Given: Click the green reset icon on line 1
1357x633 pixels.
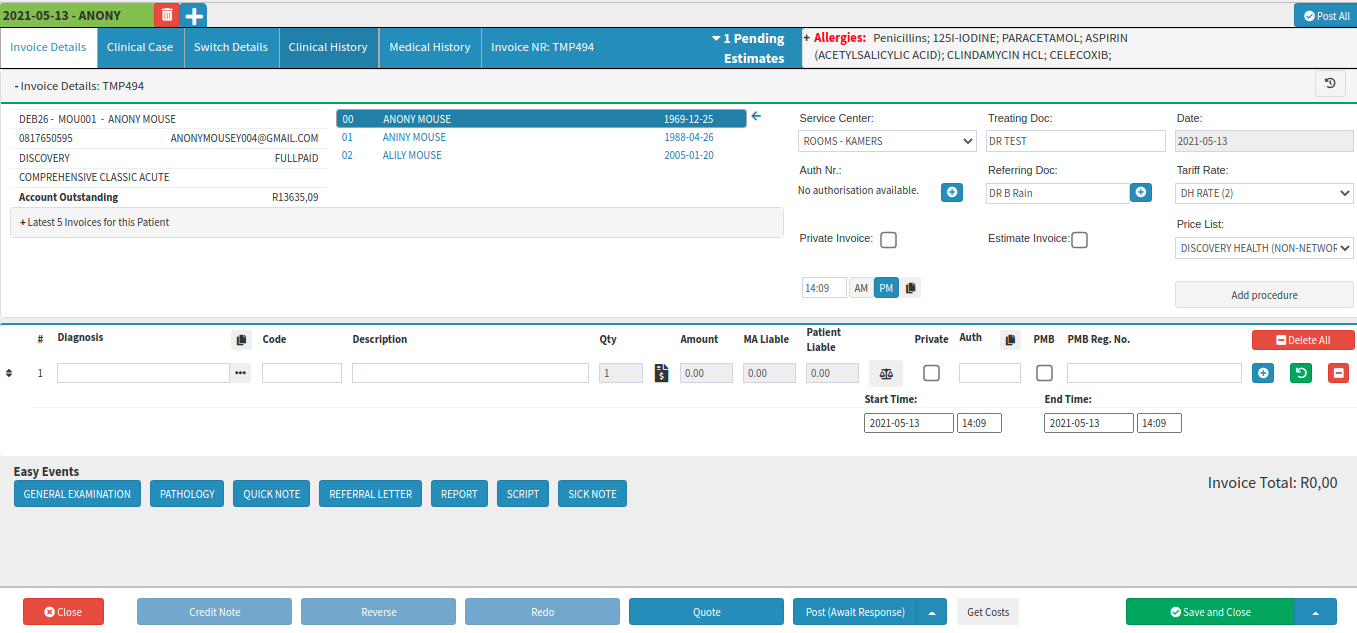Looking at the screenshot, I should (1300, 373).
